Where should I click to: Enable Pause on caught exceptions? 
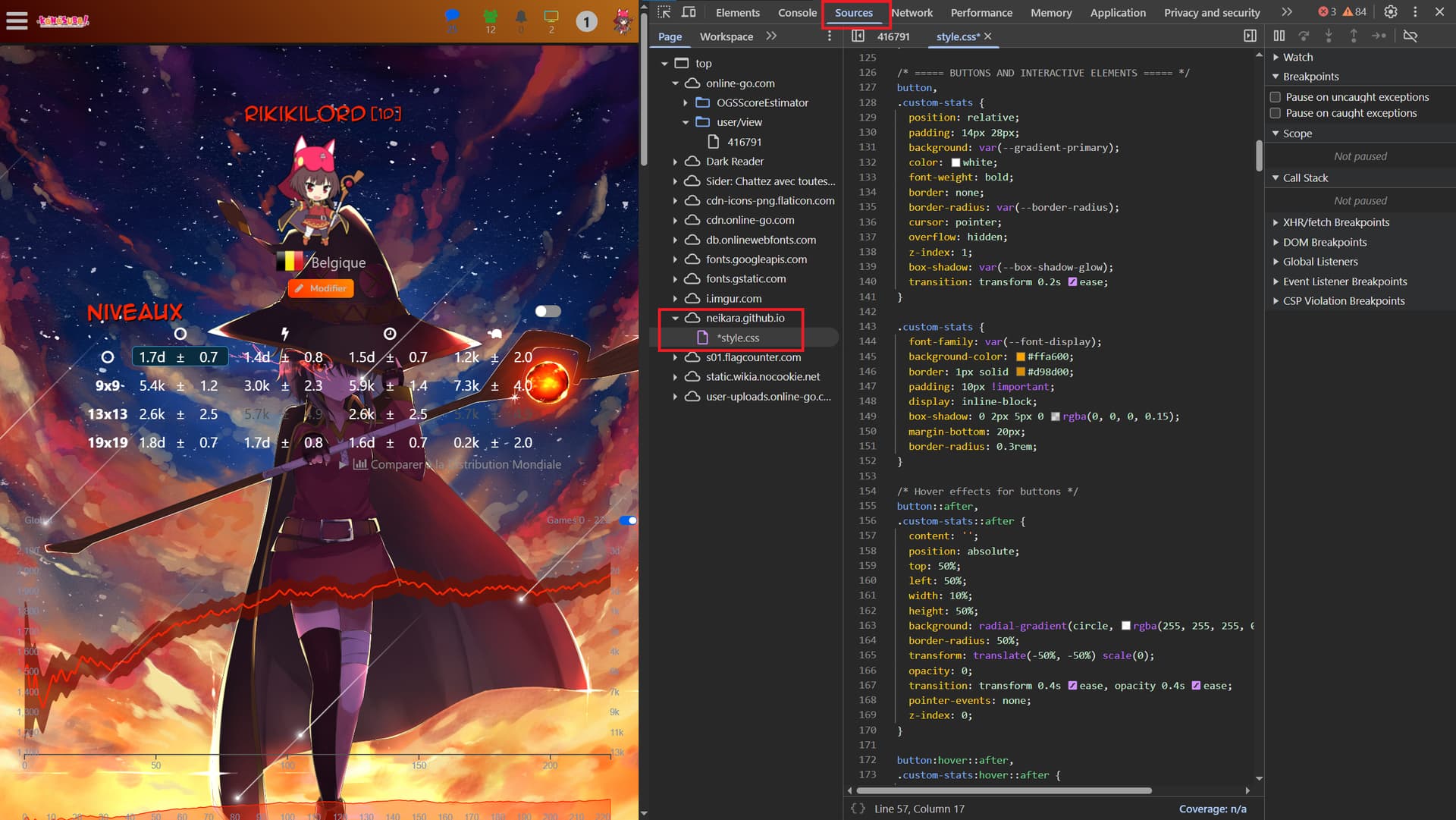tap(1276, 113)
